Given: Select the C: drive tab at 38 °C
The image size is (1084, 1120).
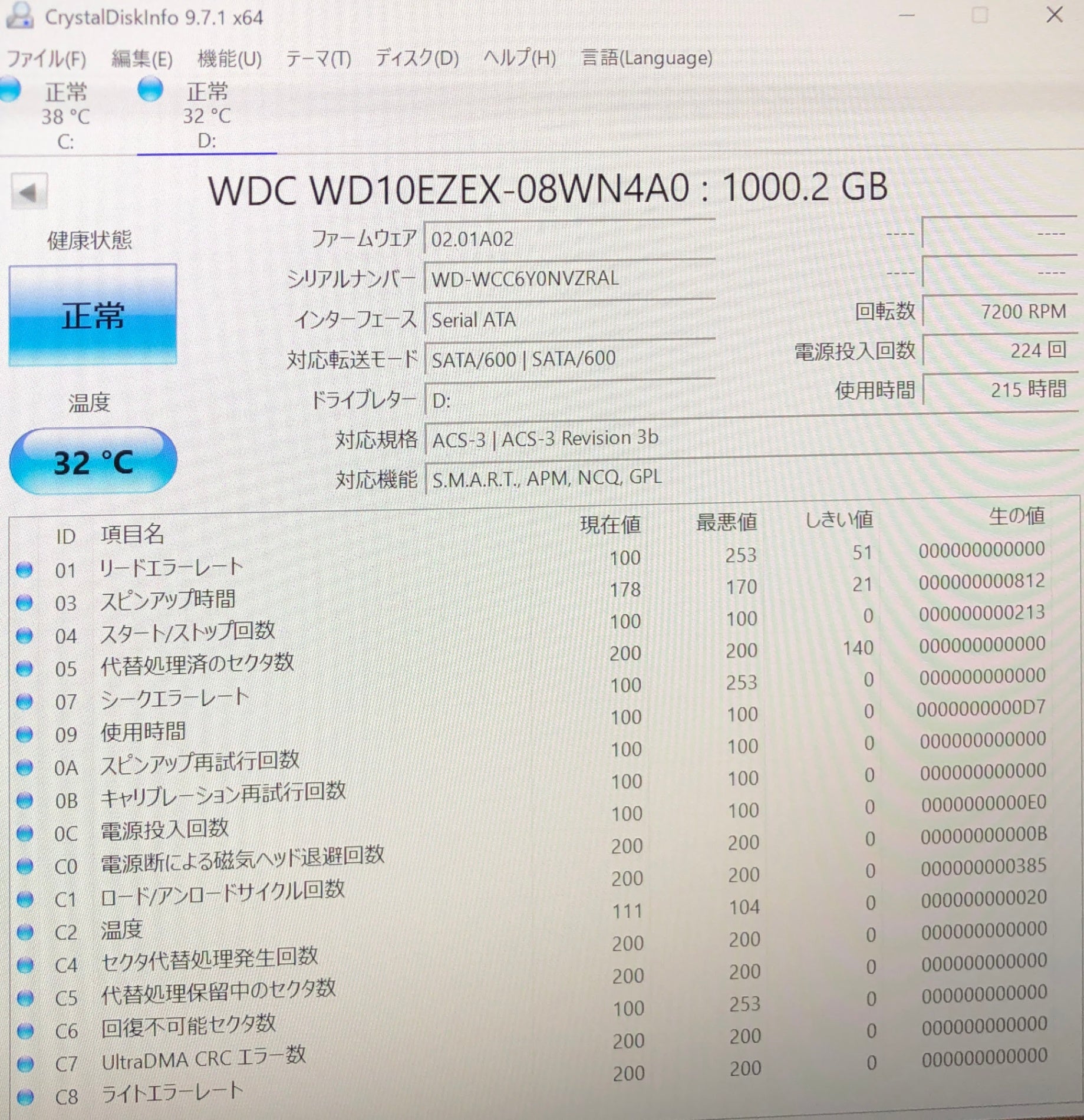Looking at the screenshot, I should (x=65, y=117).
